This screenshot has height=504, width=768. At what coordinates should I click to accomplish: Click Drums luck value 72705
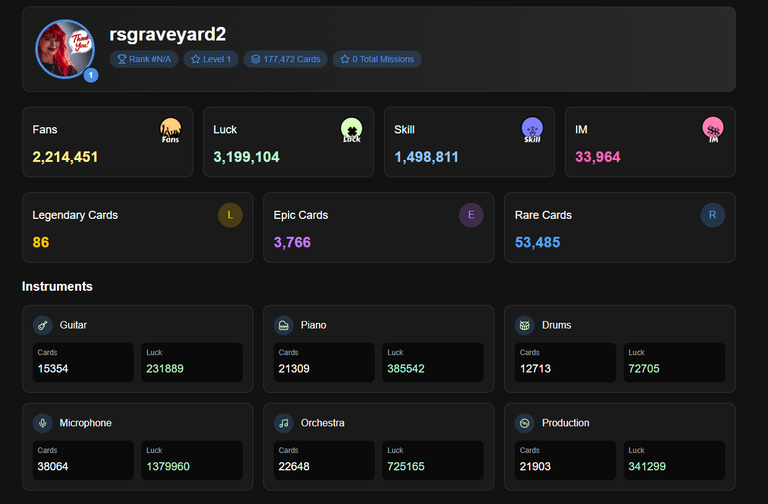(x=644, y=368)
